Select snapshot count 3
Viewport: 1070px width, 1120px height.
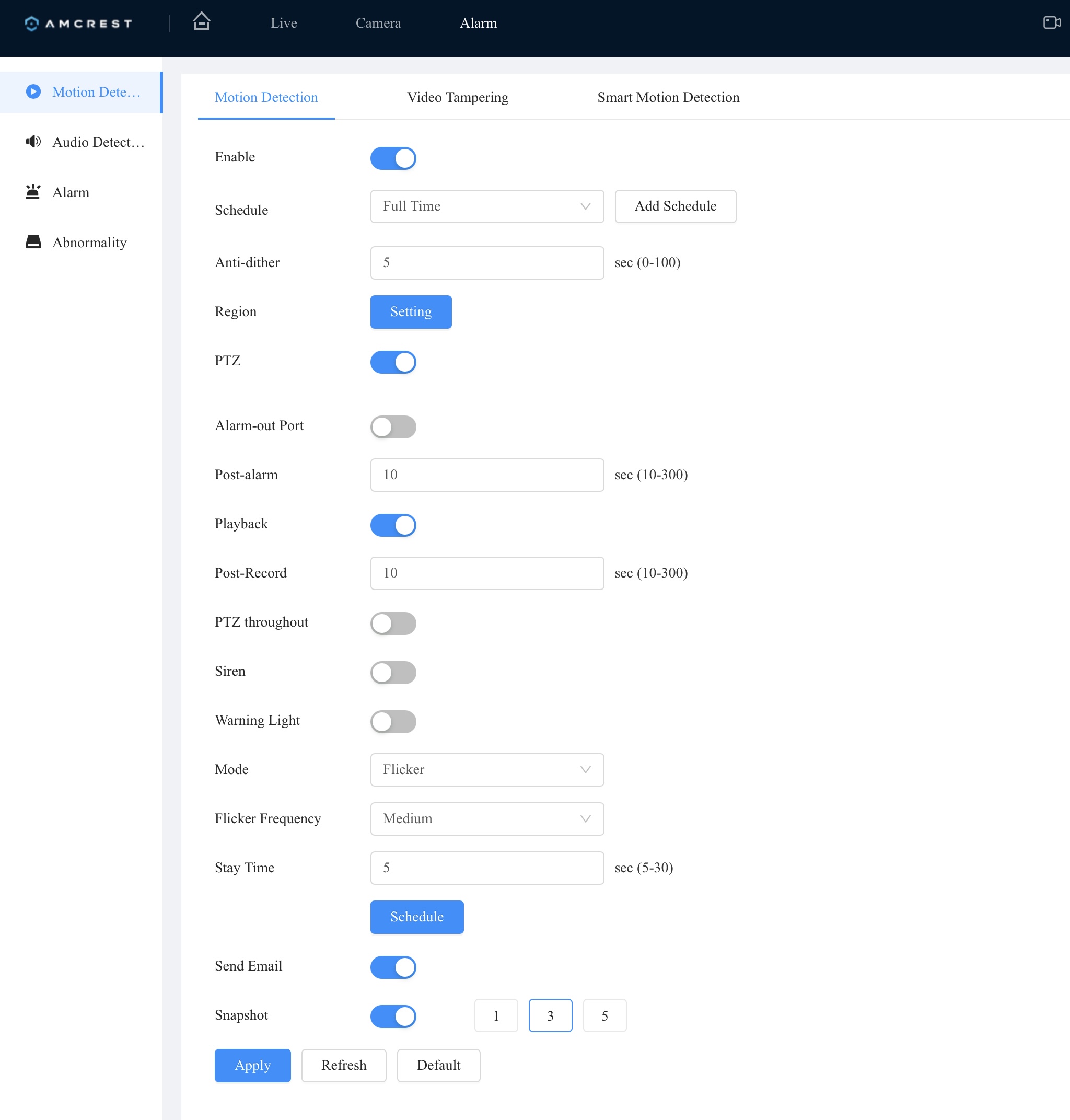[550, 1015]
